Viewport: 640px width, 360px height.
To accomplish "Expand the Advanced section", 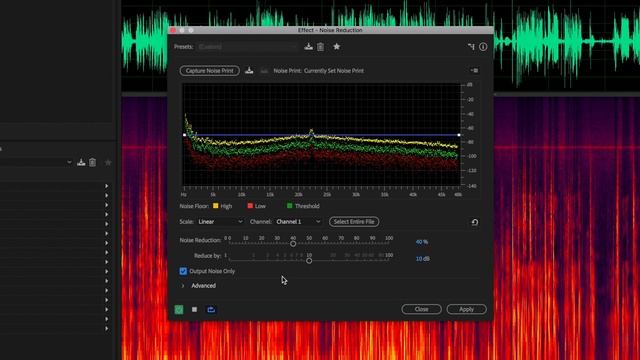I will coord(183,286).
